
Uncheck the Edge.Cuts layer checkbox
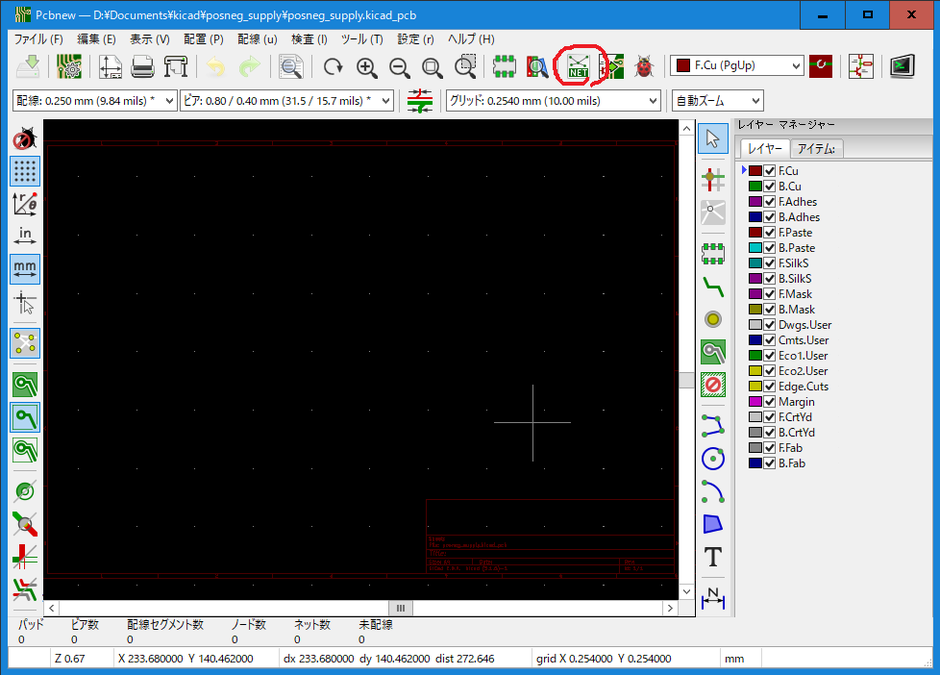click(770, 387)
